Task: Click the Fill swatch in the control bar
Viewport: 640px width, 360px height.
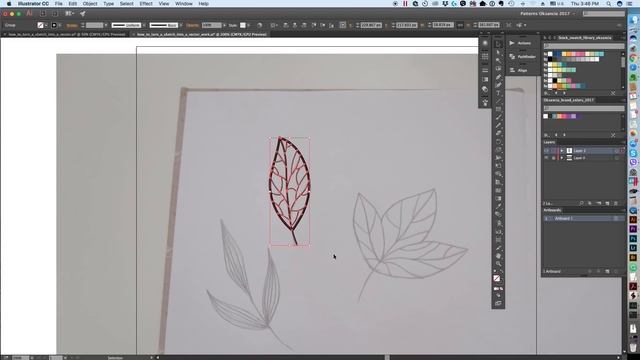Action: pyautogui.click(x=40, y=25)
